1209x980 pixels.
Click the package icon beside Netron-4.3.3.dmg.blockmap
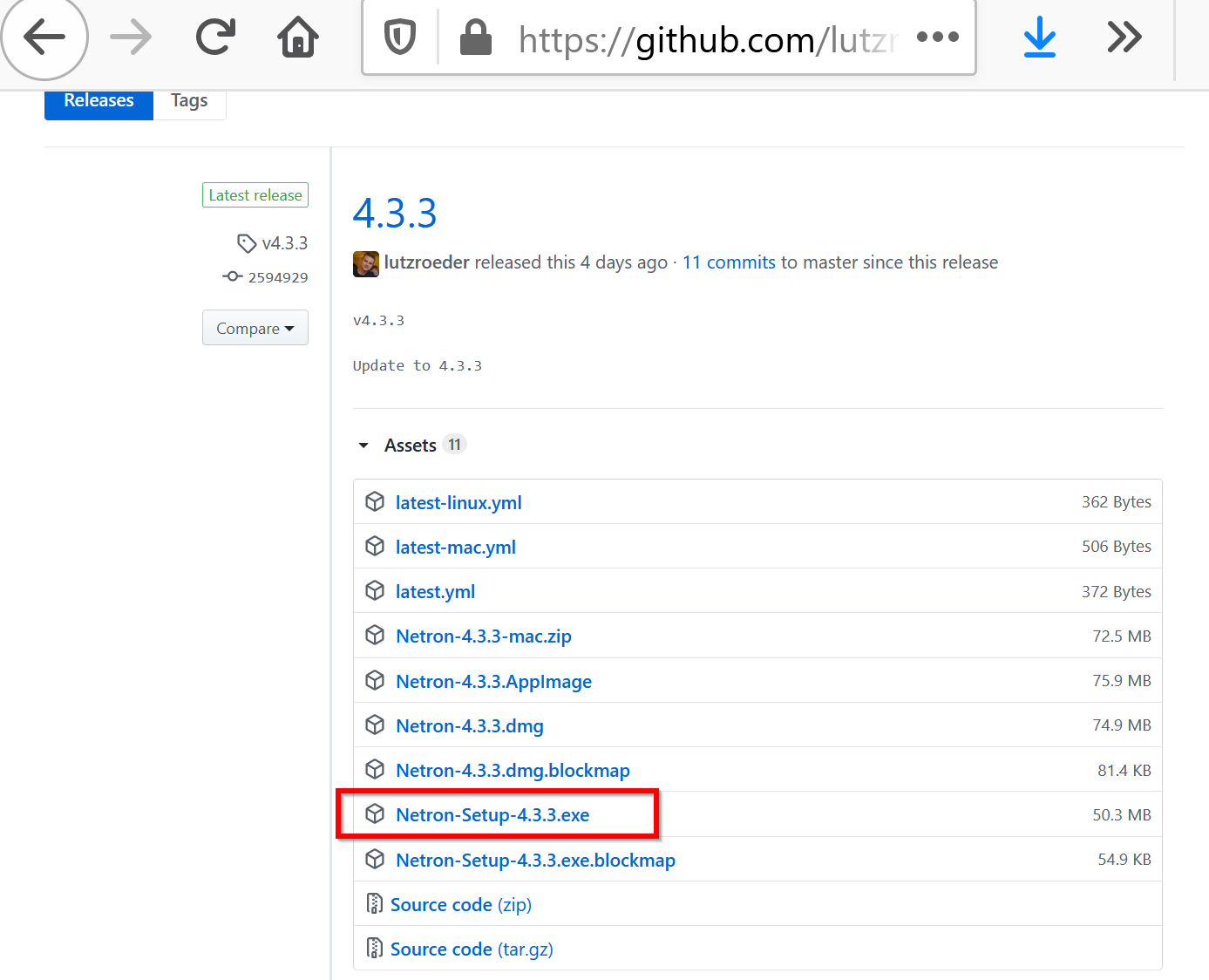click(x=375, y=769)
